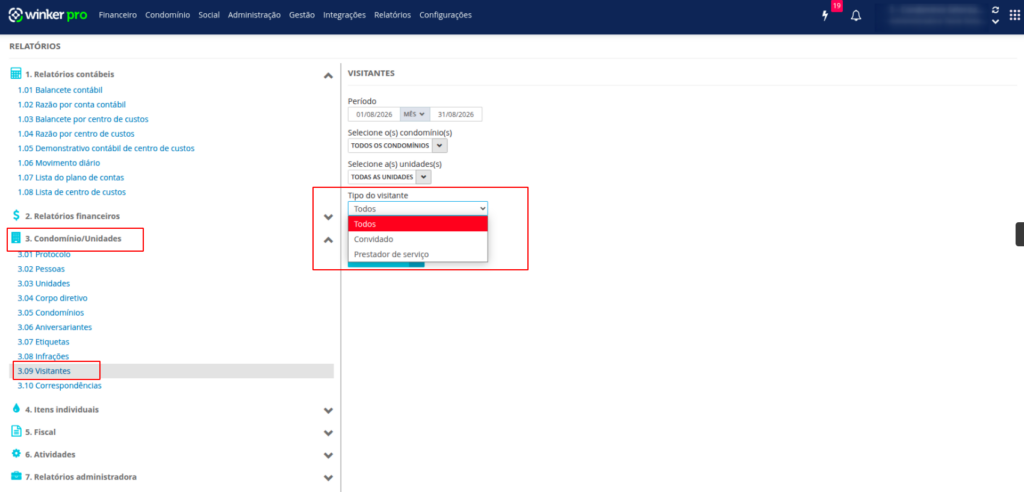Open 1.04 Razão por centro de custos
The height and width of the screenshot is (492, 1024).
point(76,134)
